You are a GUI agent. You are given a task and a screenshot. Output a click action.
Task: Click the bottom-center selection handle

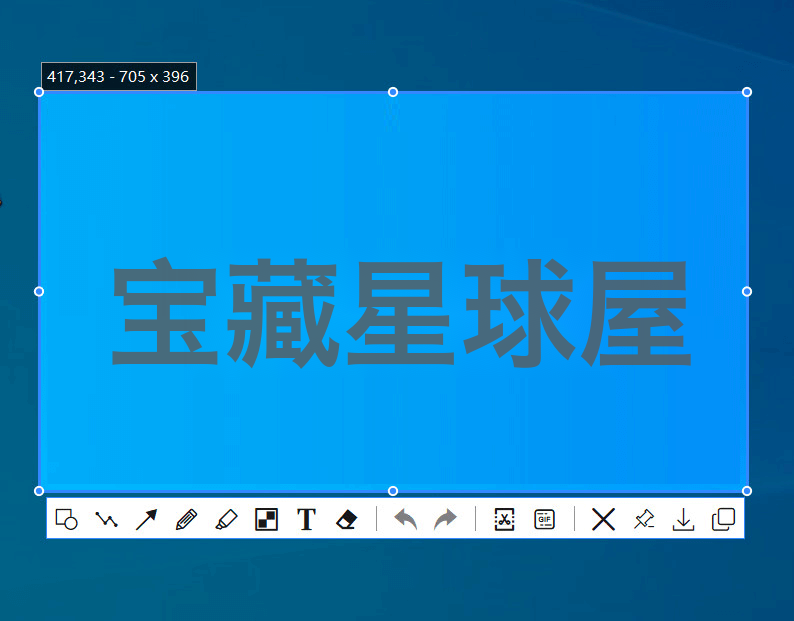tap(393, 491)
